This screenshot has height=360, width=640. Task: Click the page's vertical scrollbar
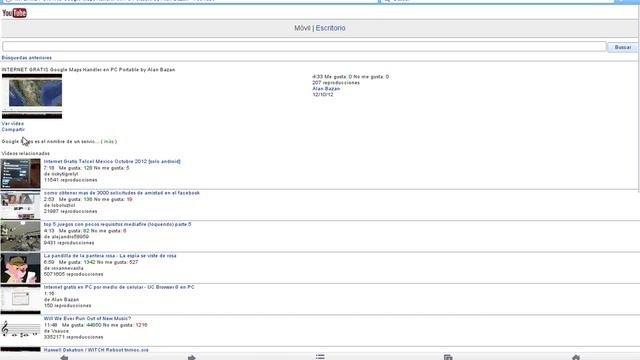coord(639,98)
